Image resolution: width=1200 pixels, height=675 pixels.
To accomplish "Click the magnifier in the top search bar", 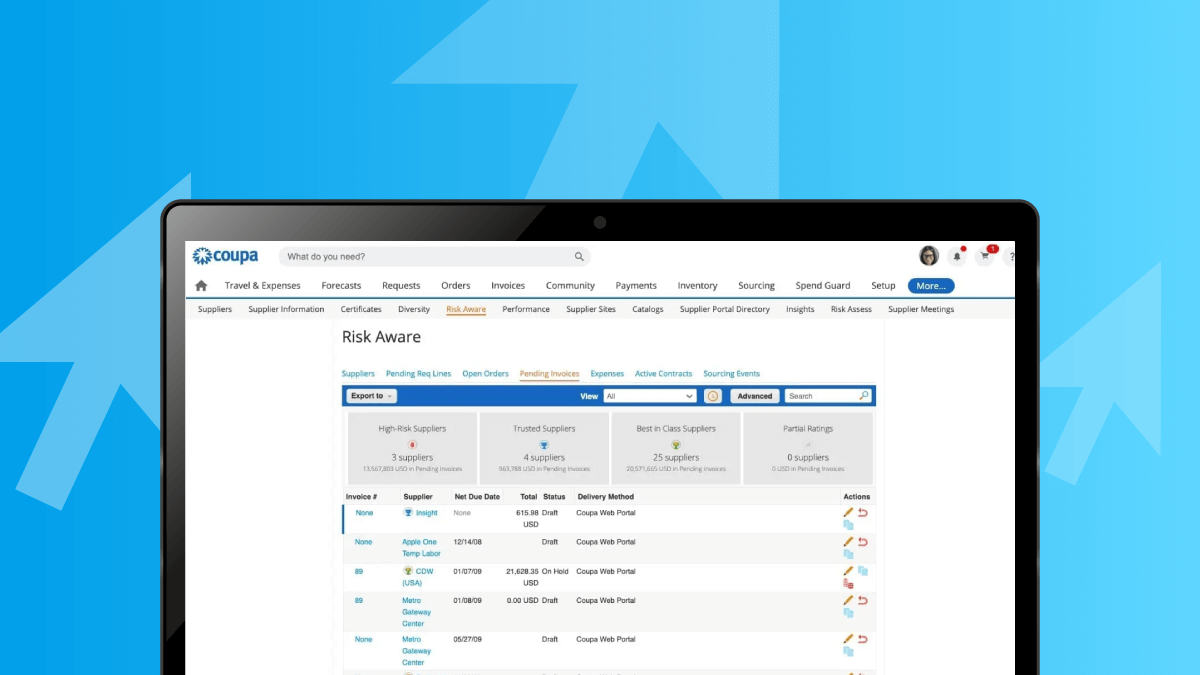I will [579, 257].
